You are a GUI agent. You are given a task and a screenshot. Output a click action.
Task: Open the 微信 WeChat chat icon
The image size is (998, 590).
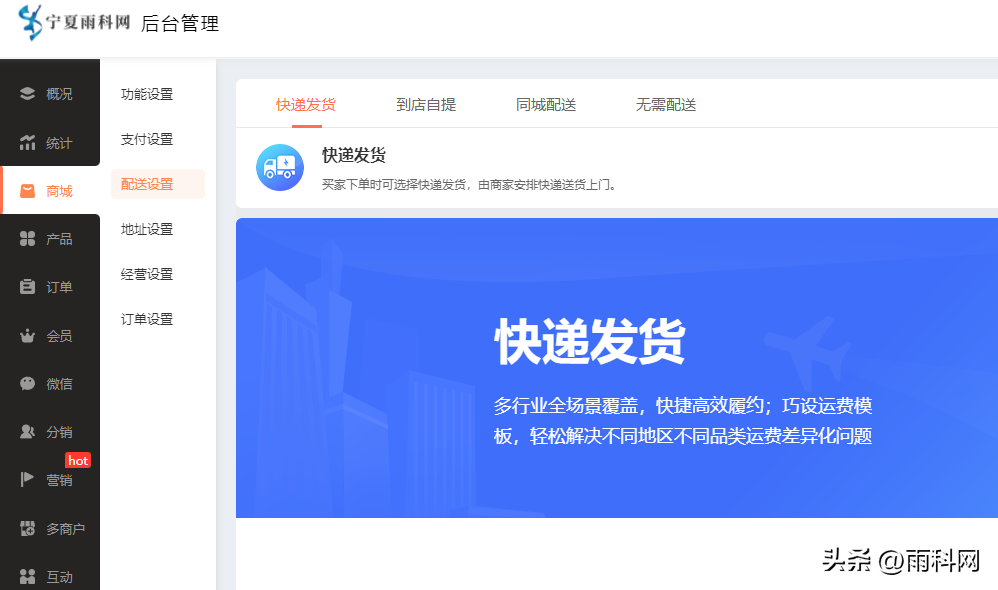click(x=28, y=384)
